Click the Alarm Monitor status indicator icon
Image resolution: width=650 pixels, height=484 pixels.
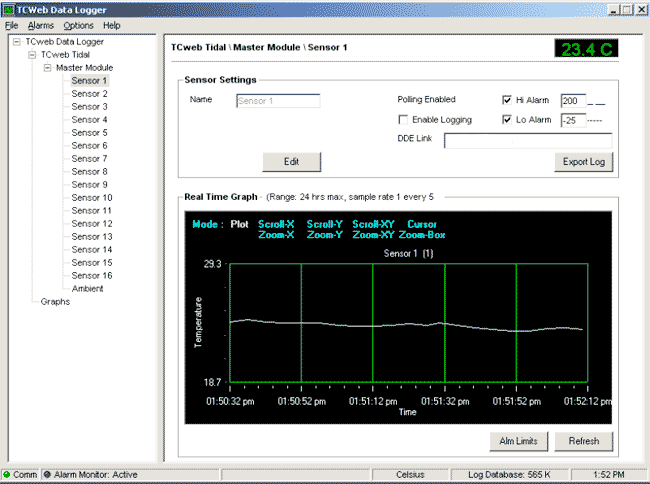(x=47, y=474)
